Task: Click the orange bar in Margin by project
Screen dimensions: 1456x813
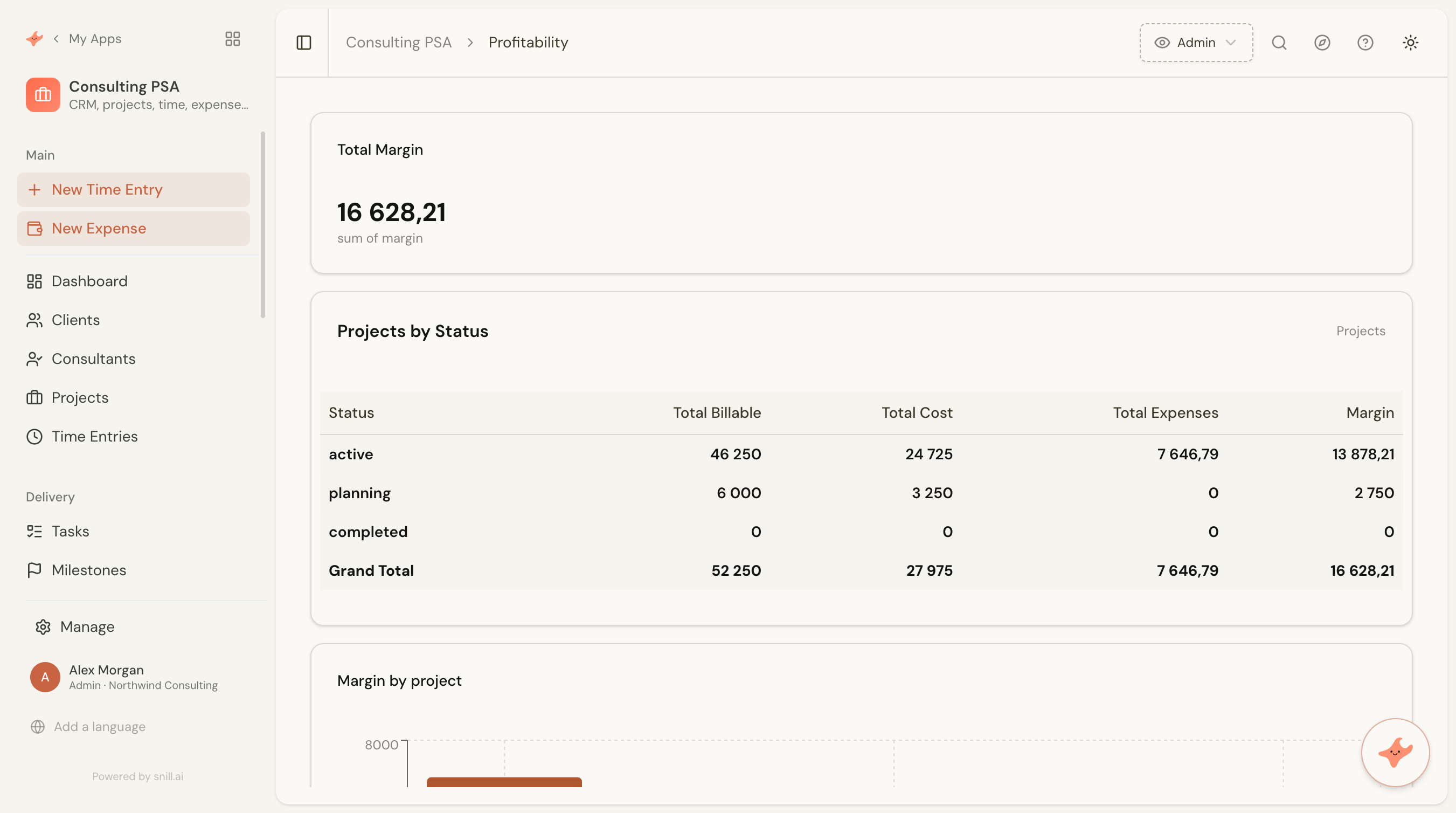Action: pyautogui.click(x=504, y=782)
